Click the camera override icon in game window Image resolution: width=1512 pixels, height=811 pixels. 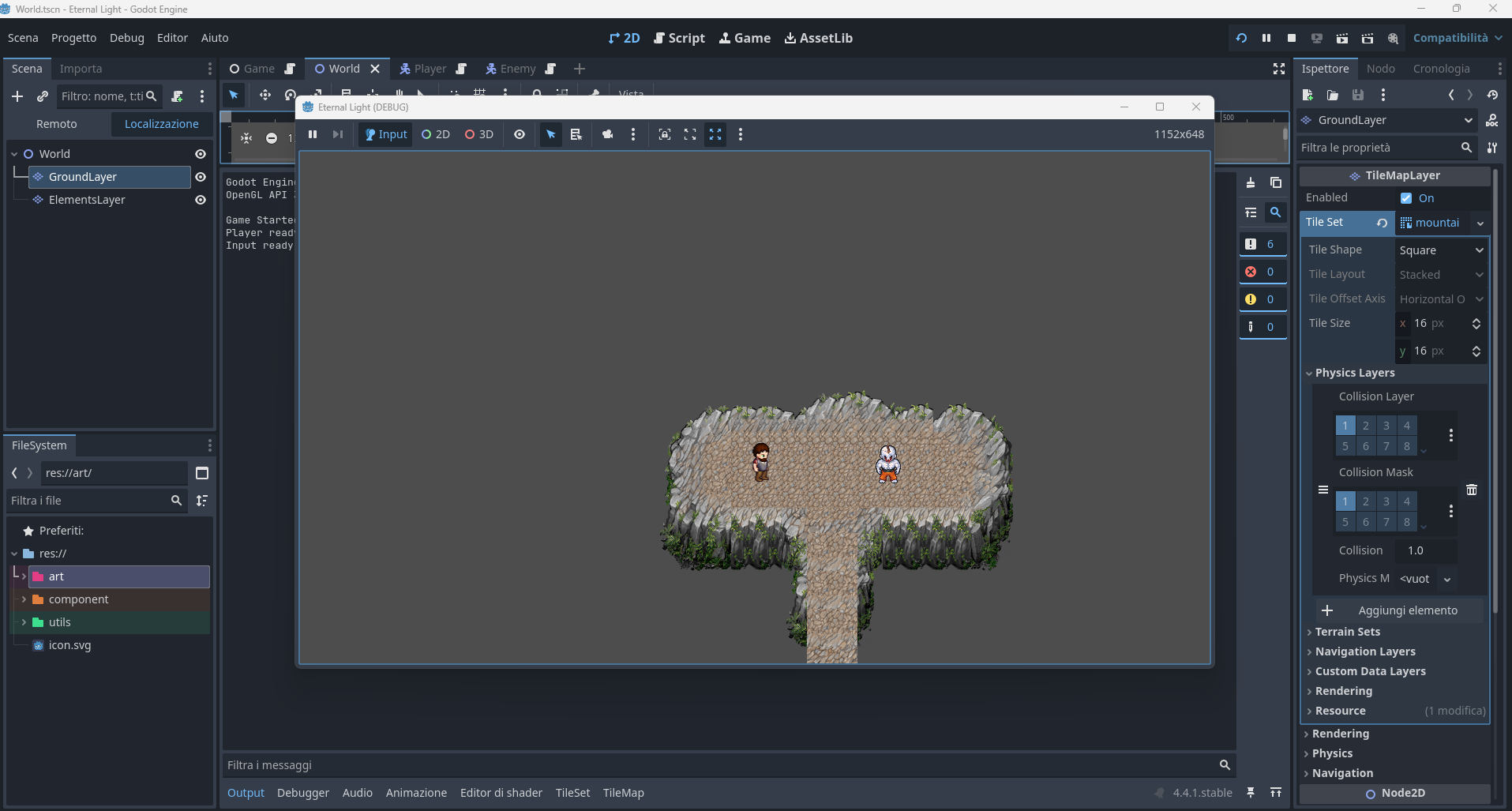607,134
